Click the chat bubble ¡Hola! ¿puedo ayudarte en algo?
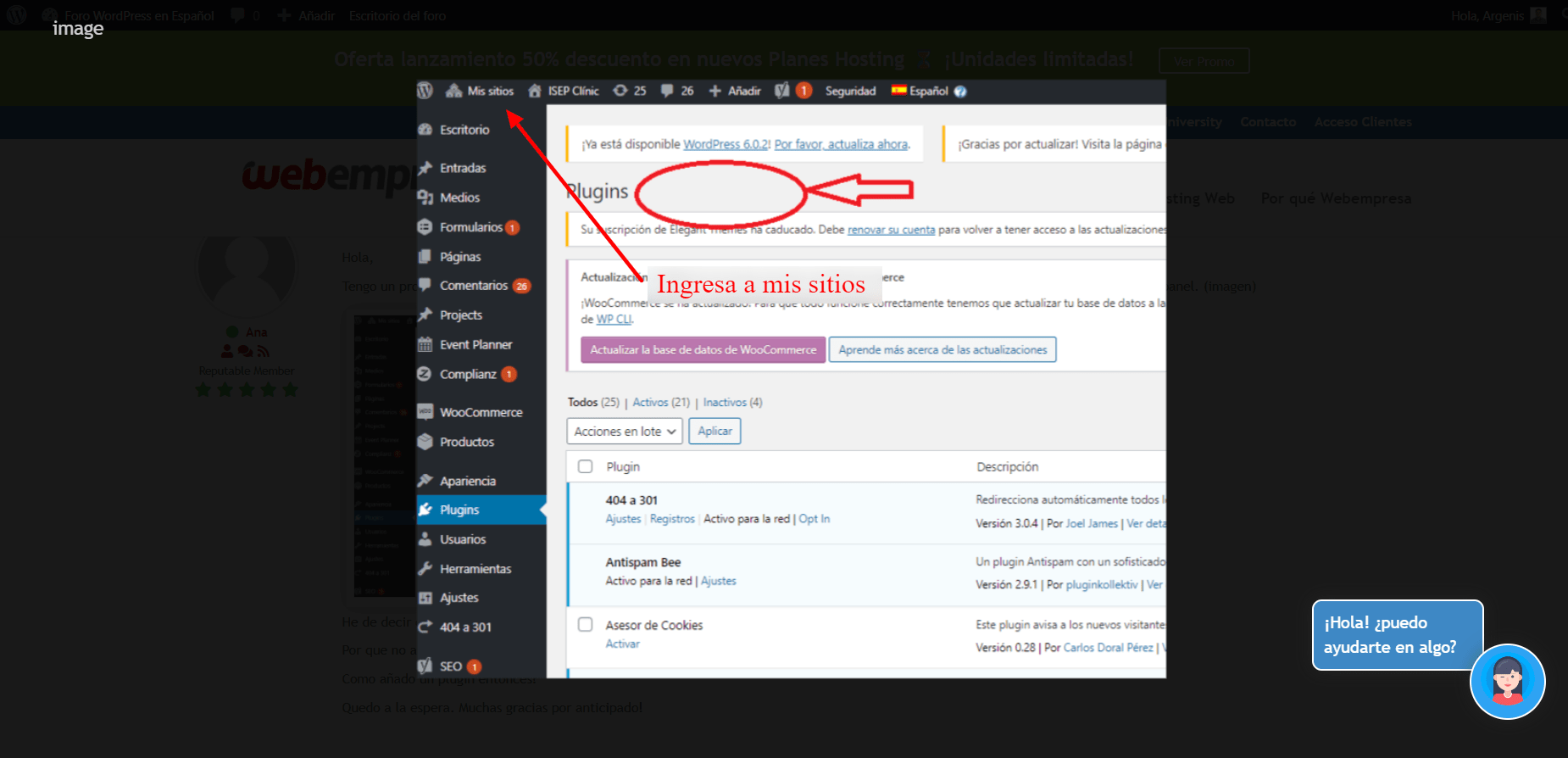The width and height of the screenshot is (1568, 758). [x=1397, y=635]
